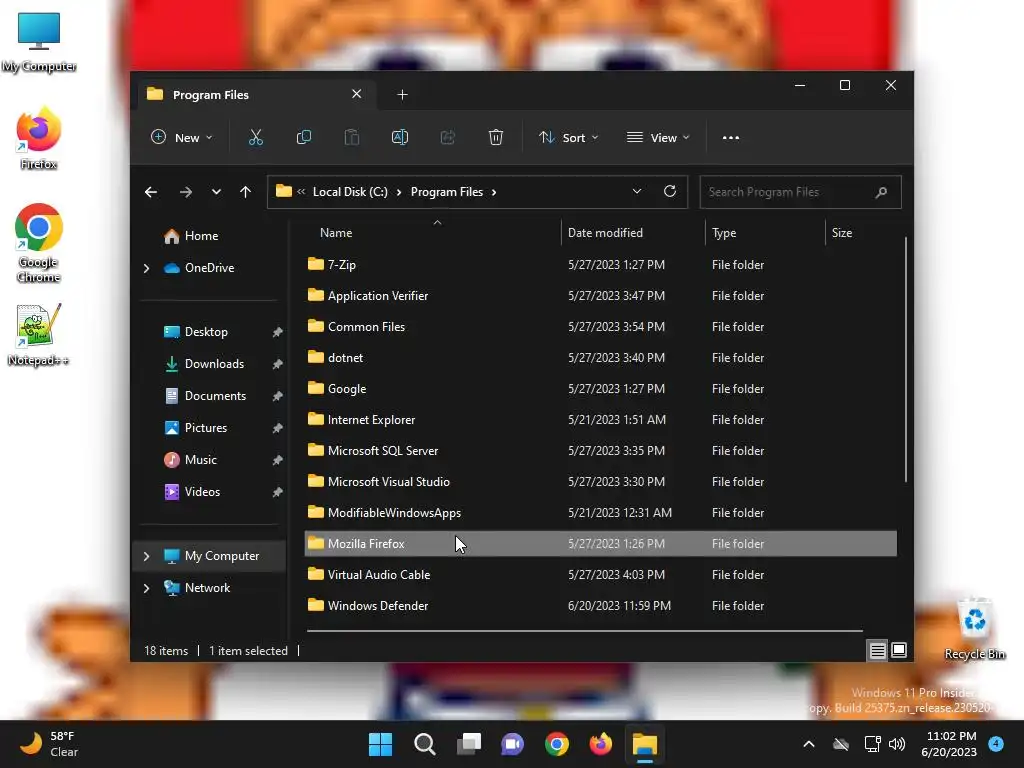Open Google Chrome desktop shortcut
This screenshot has height=768, width=1024.
pos(39,244)
